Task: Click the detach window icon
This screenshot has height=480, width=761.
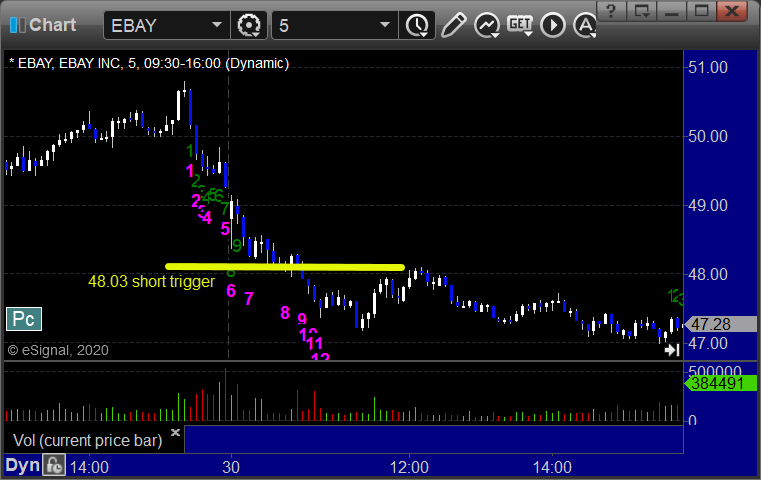Action: click(641, 11)
